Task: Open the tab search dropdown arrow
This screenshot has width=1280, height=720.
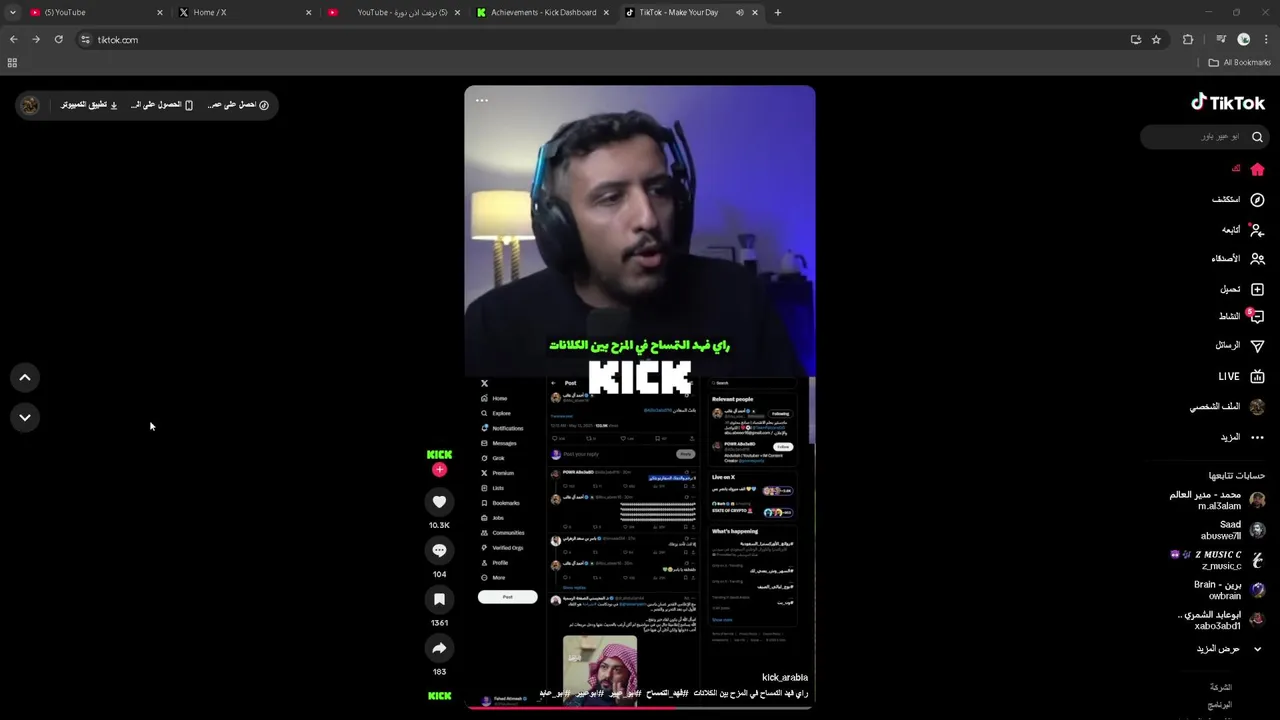Action: pyautogui.click(x=12, y=12)
